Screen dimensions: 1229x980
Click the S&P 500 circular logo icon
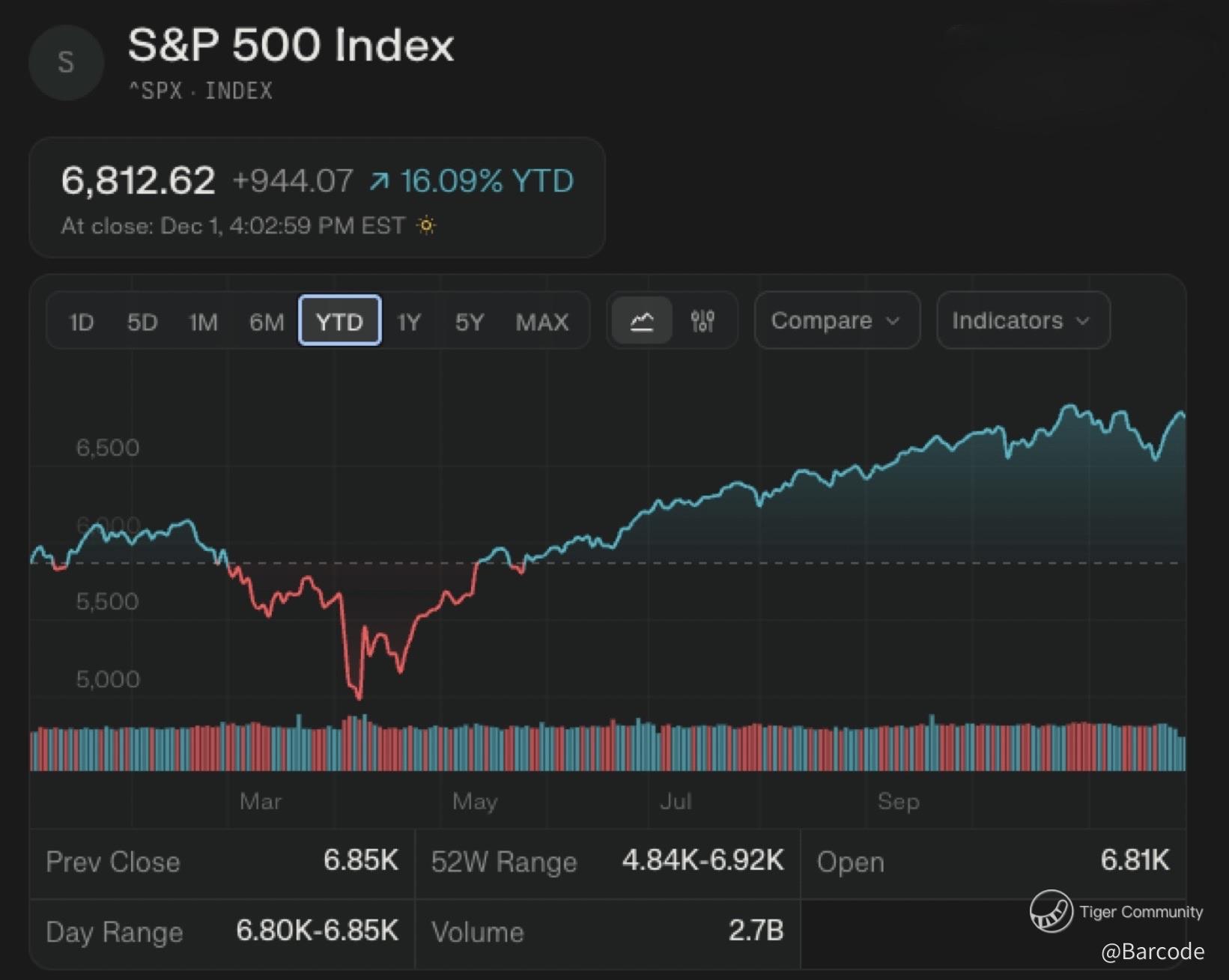click(66, 63)
